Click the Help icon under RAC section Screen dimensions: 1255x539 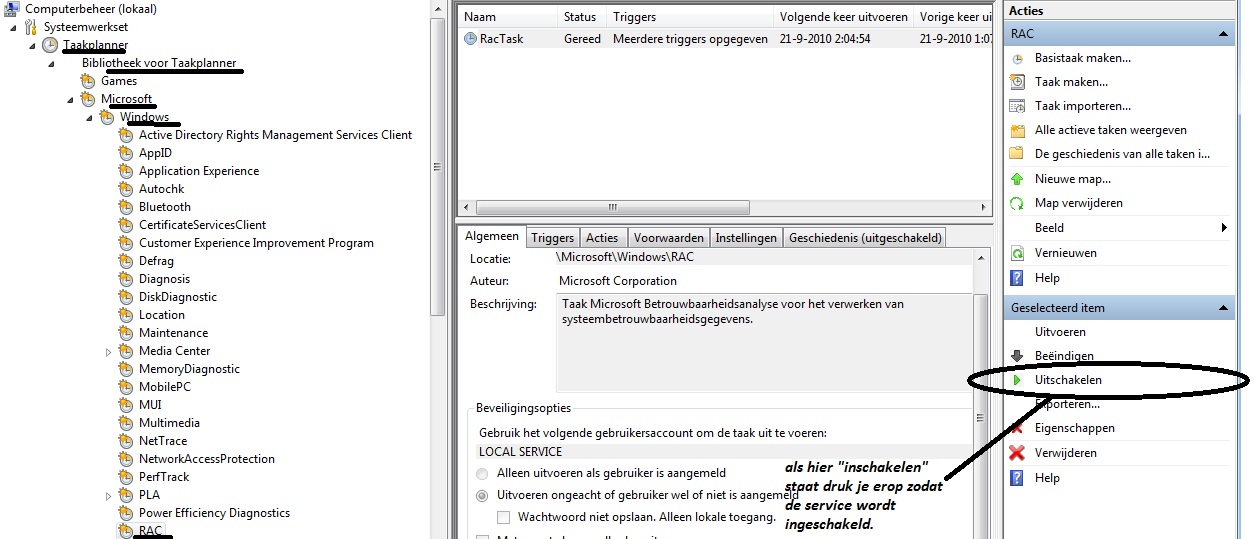(x=1017, y=278)
